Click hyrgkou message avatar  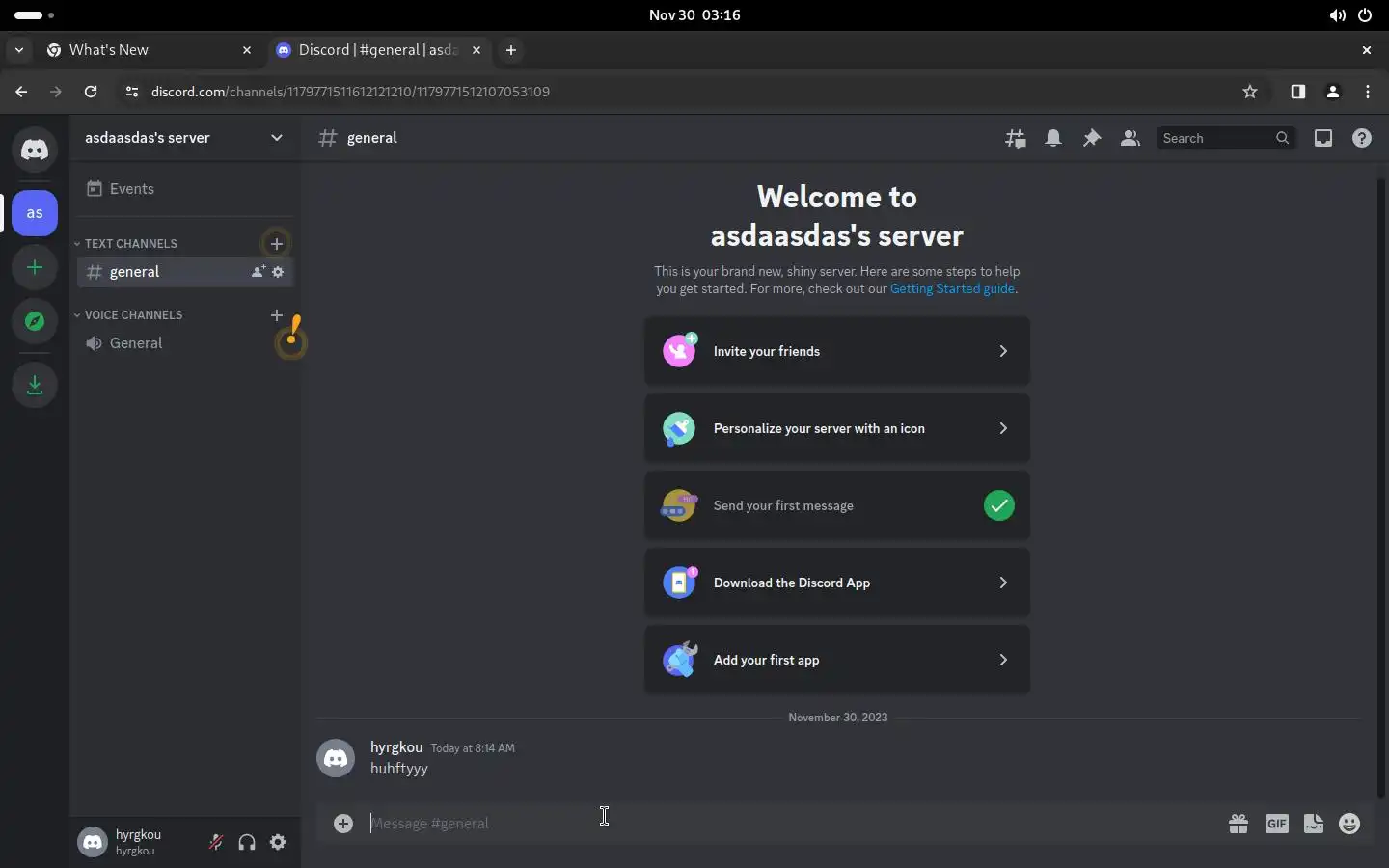pyautogui.click(x=336, y=759)
